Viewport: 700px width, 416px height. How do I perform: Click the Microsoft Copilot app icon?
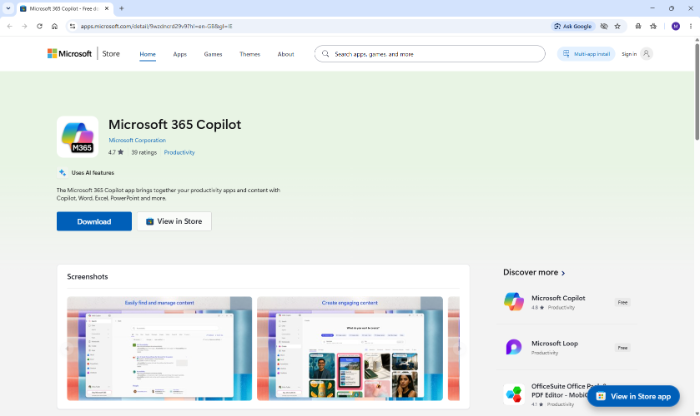pyautogui.click(x=514, y=302)
